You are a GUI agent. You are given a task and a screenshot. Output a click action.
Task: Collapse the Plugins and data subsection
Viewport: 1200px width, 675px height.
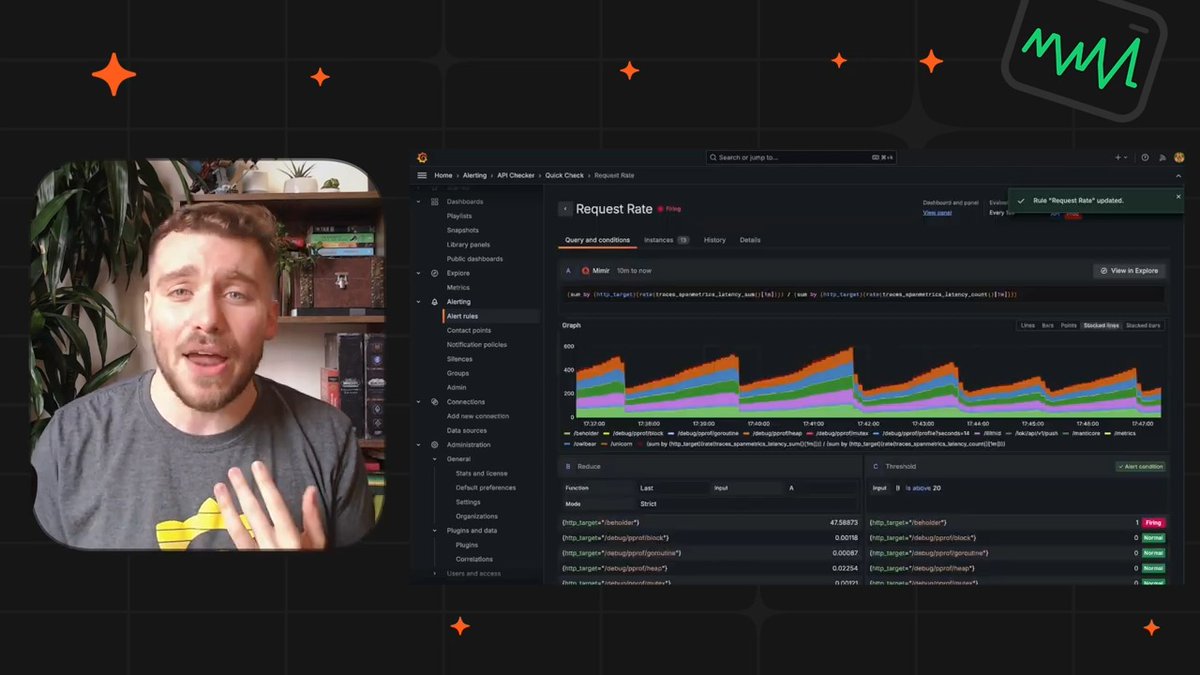(x=435, y=530)
